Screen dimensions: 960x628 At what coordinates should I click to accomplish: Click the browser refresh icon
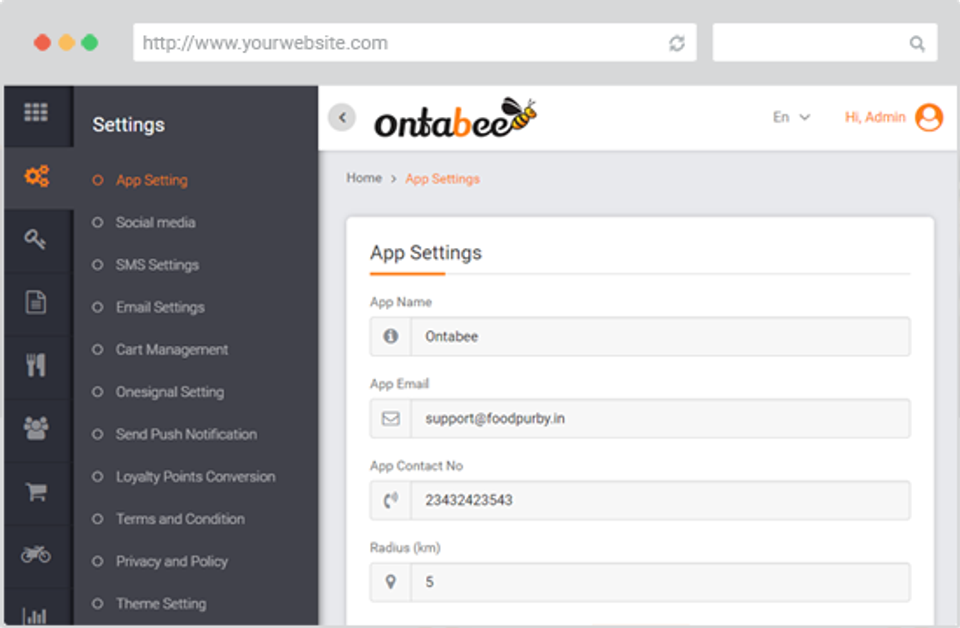pos(677,44)
